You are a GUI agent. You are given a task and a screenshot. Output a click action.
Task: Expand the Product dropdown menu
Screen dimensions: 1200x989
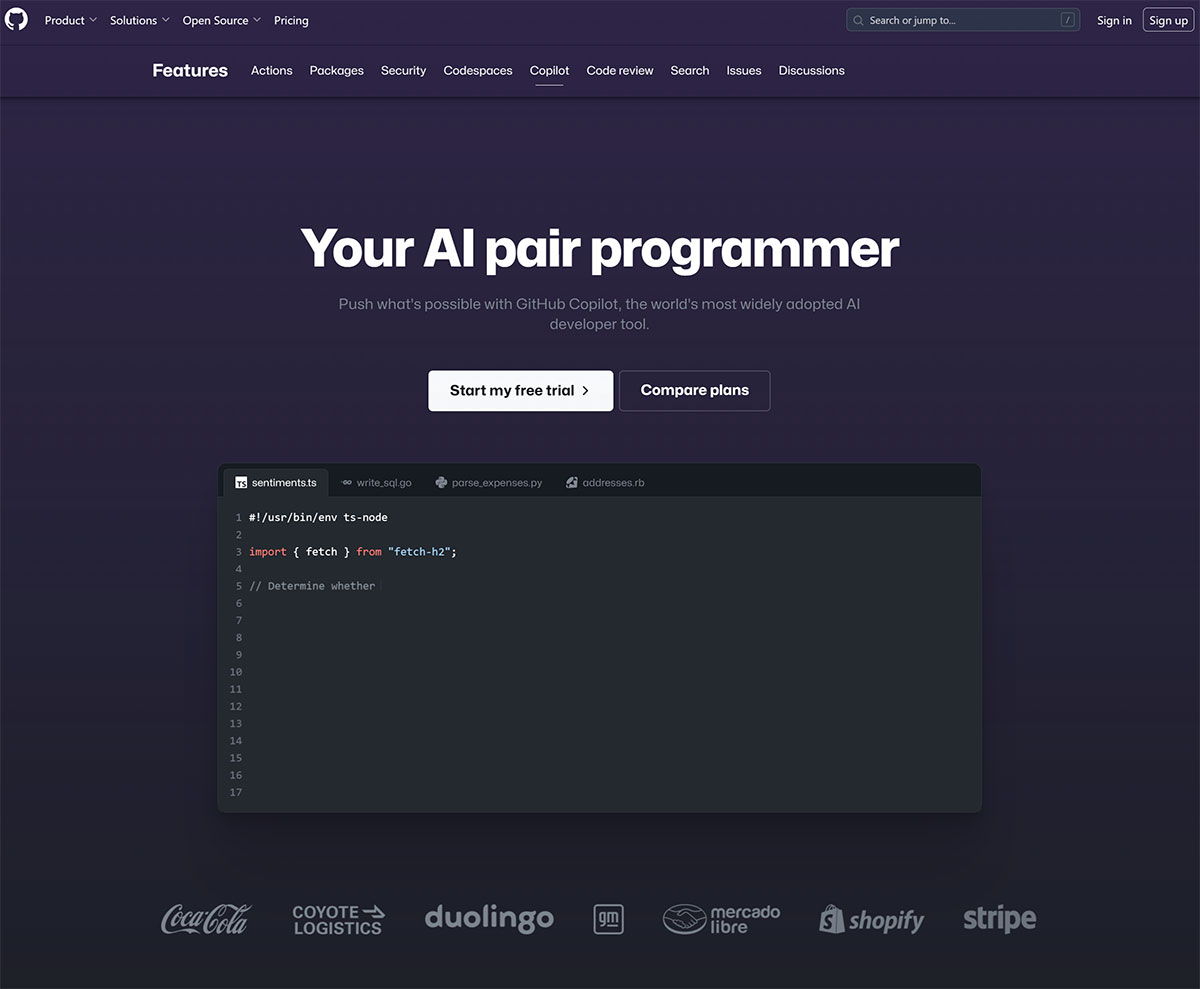point(70,20)
